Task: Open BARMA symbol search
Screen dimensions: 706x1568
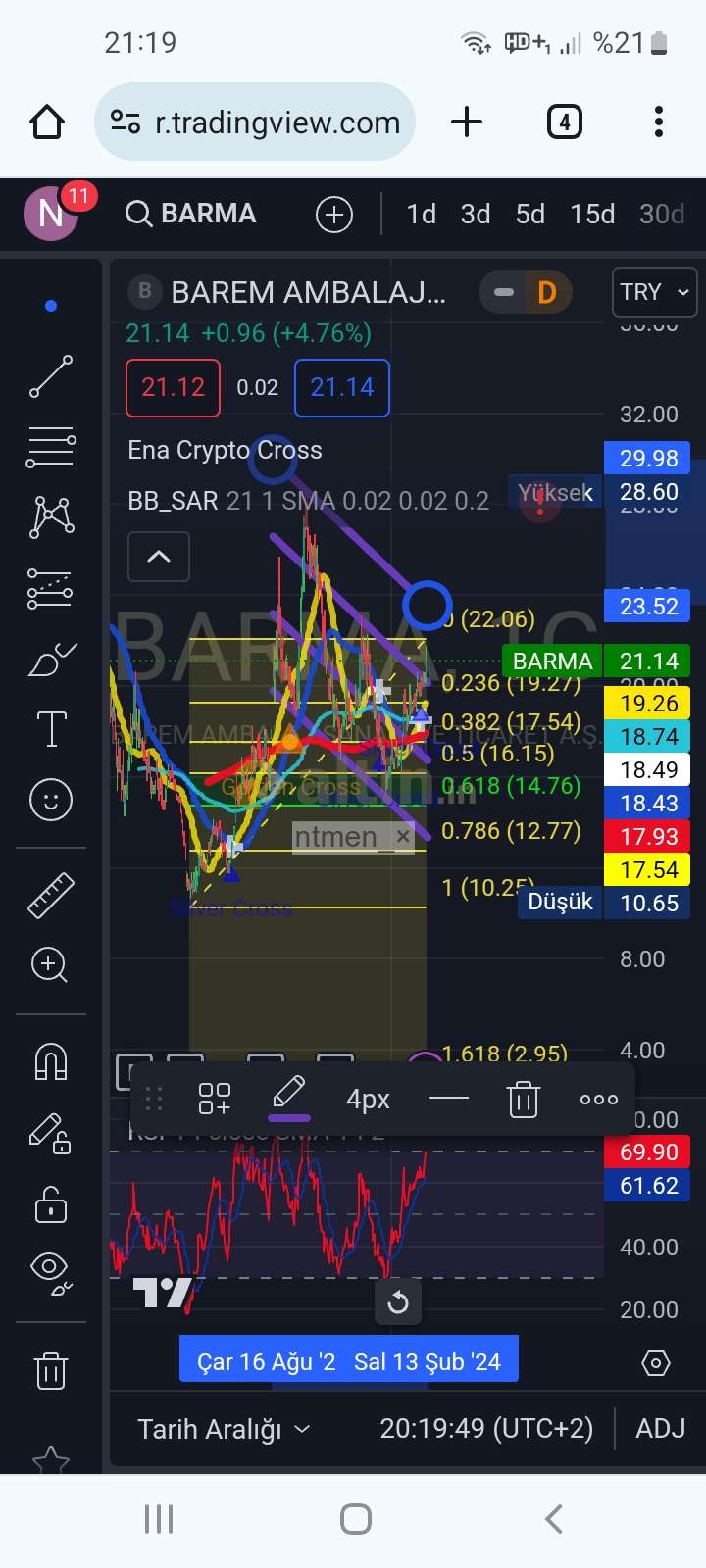Action: (x=192, y=214)
